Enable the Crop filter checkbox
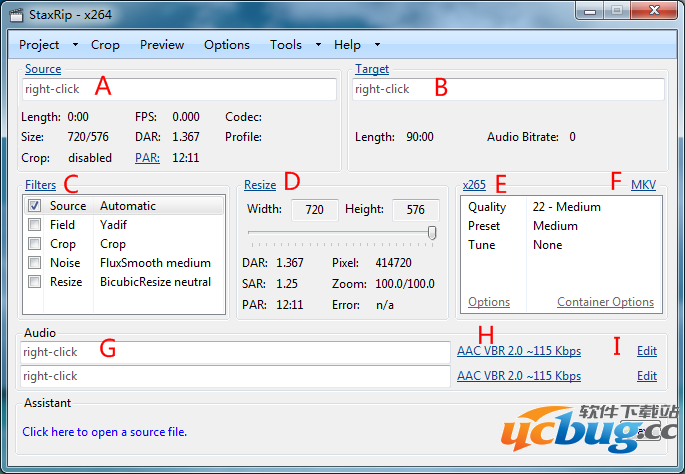This screenshot has width=685, height=474. (35, 244)
